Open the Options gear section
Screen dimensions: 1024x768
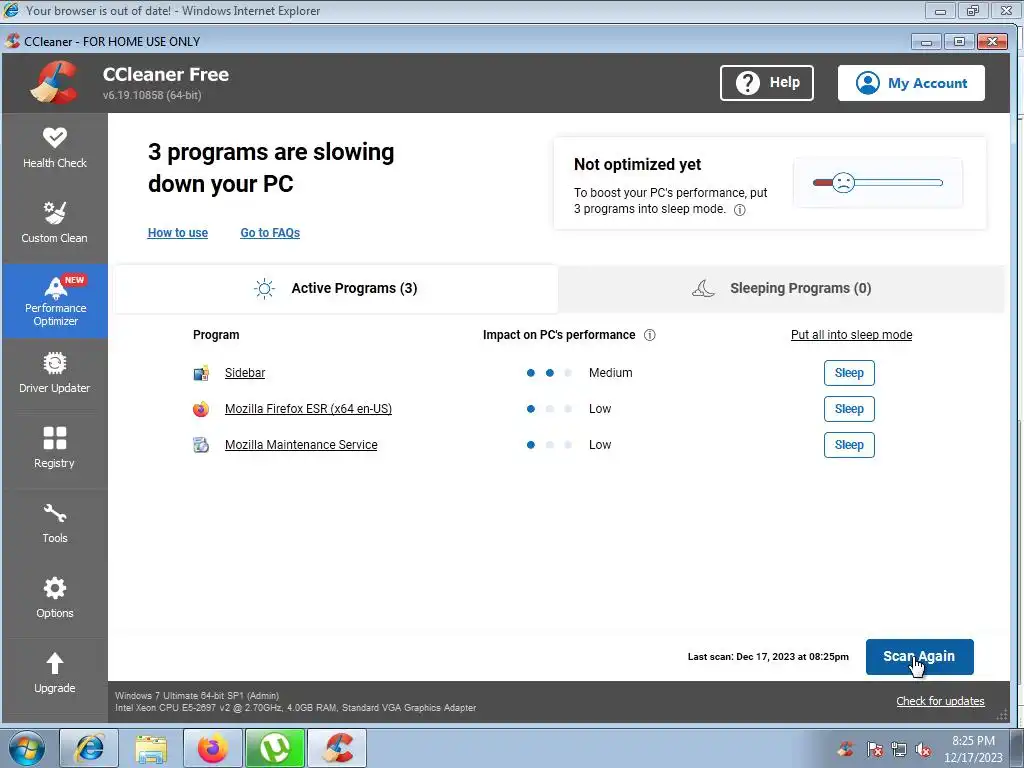pos(55,600)
